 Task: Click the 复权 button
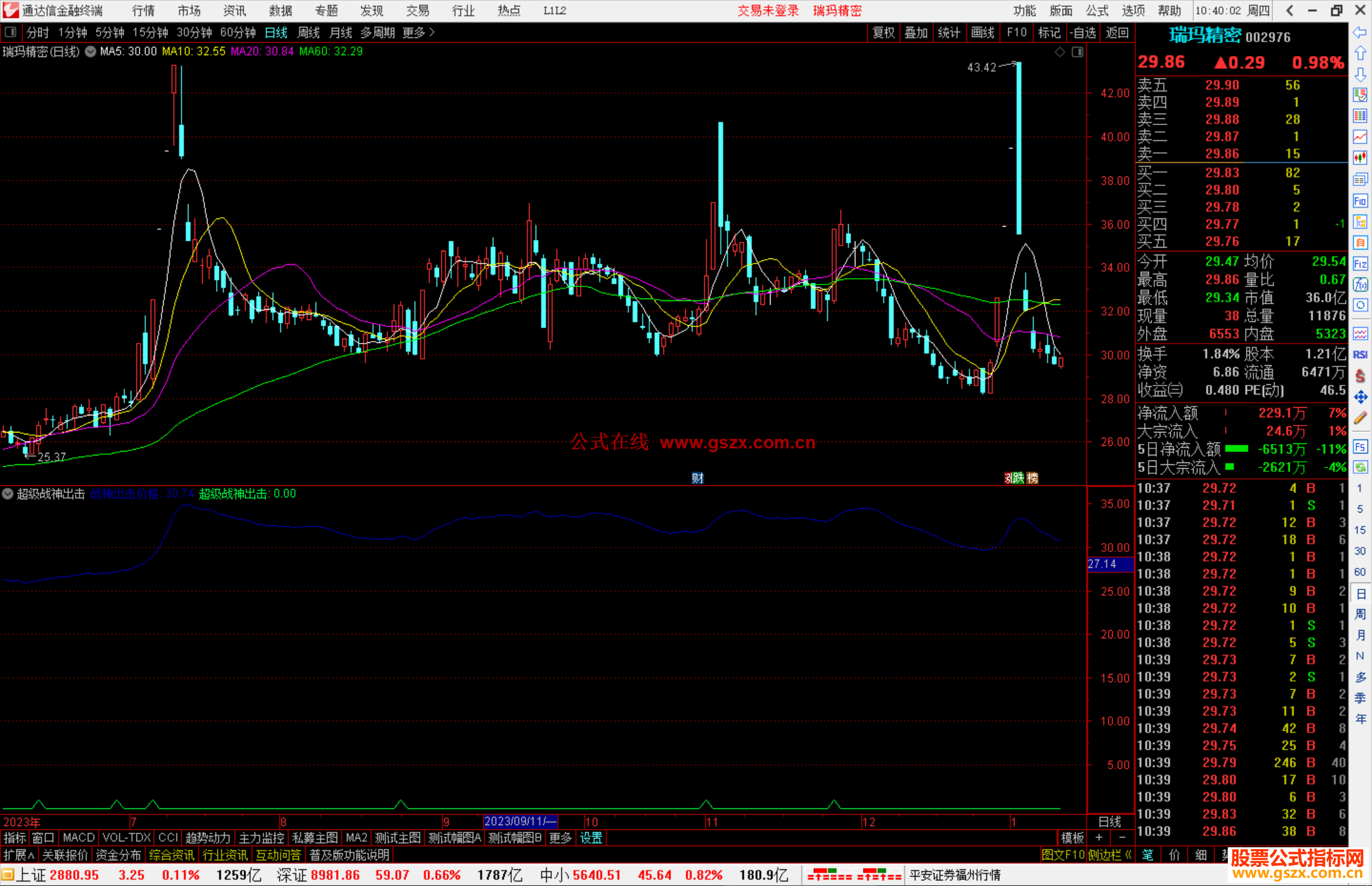[884, 32]
